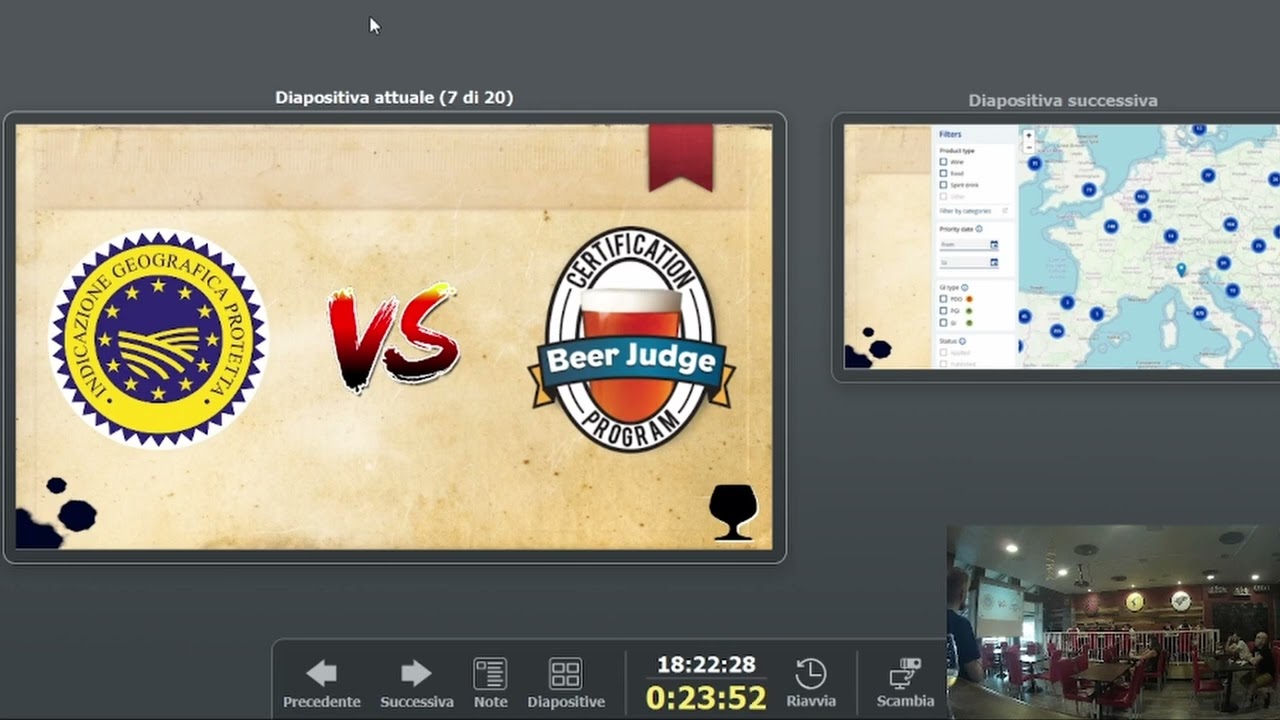Advance with the Successiva arrow button
This screenshot has width=1280, height=720.
416,684
